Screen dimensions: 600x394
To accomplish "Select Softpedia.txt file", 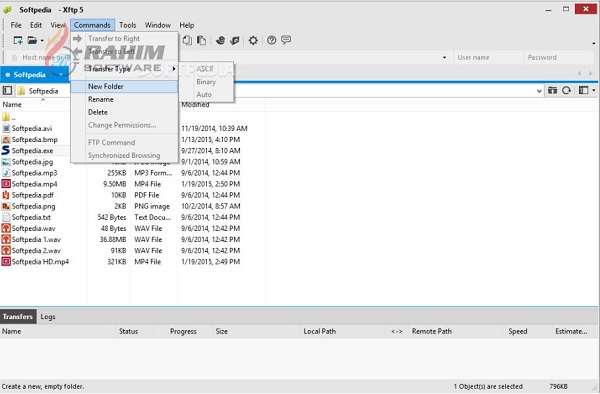I will [31, 217].
